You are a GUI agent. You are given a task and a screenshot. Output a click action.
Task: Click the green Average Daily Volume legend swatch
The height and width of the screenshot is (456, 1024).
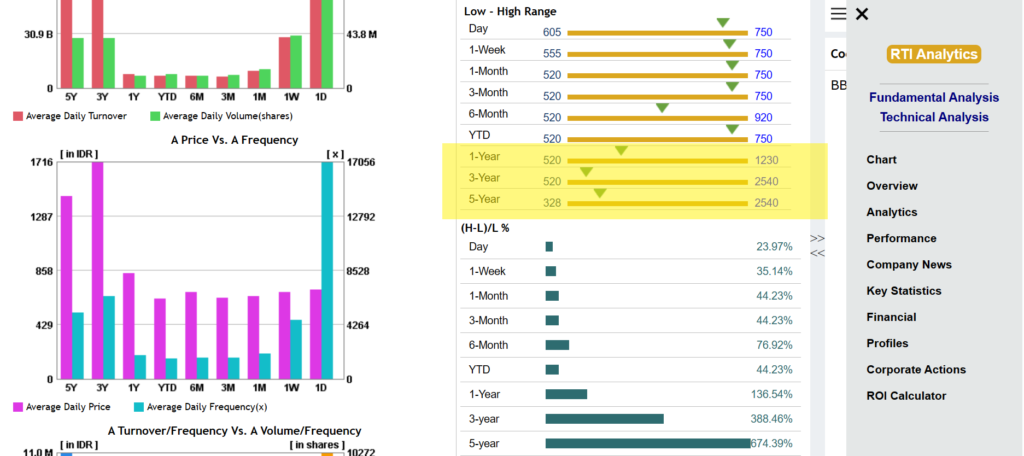point(155,116)
